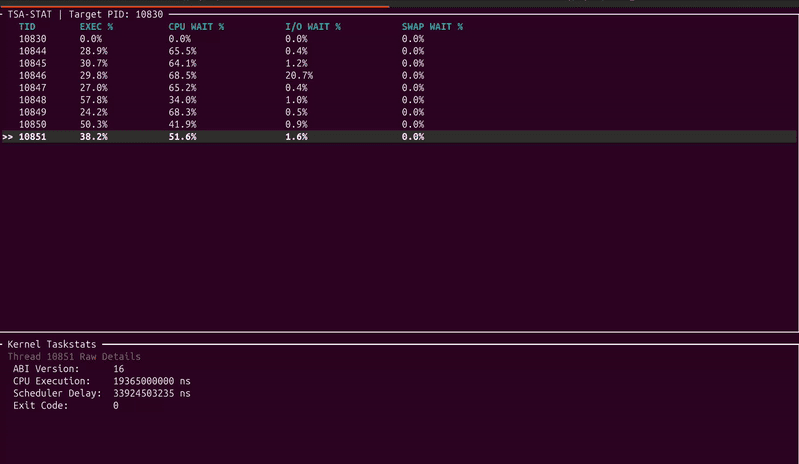Click Scheduler Delay value 33924503235 ns
This screenshot has width=799, height=464.
(x=152, y=393)
